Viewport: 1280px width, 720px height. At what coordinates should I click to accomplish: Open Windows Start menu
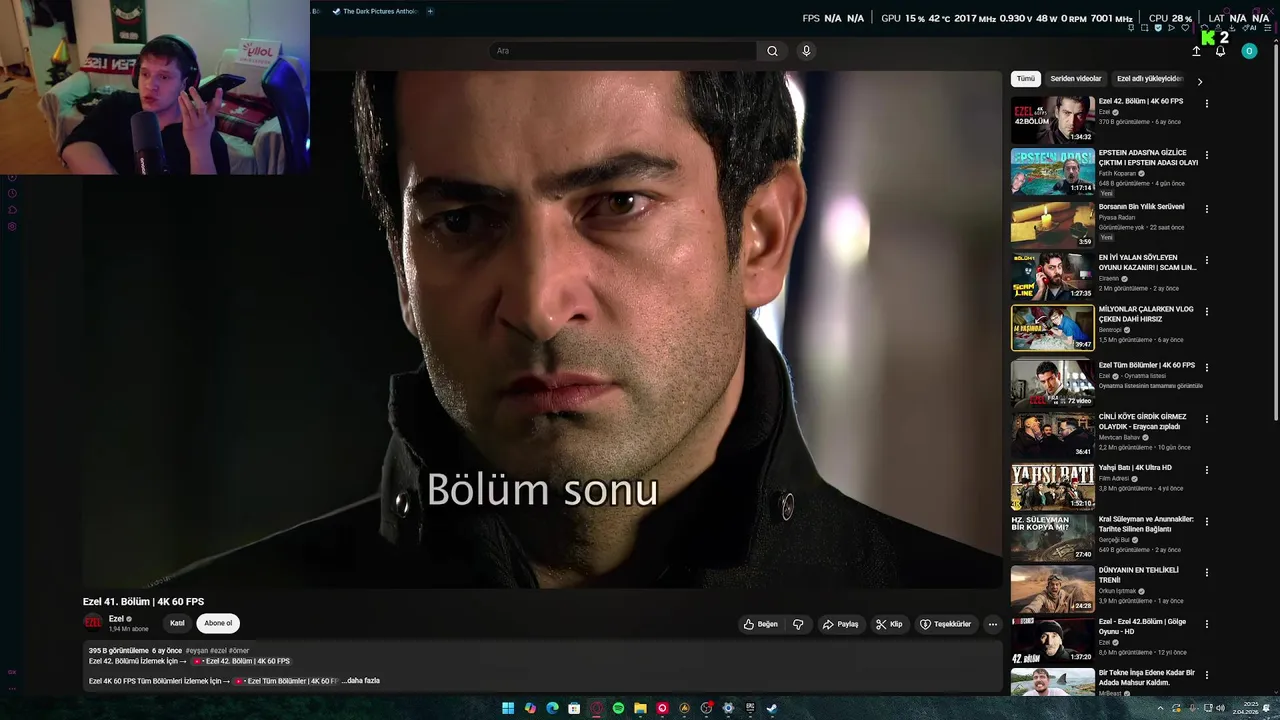click(508, 708)
